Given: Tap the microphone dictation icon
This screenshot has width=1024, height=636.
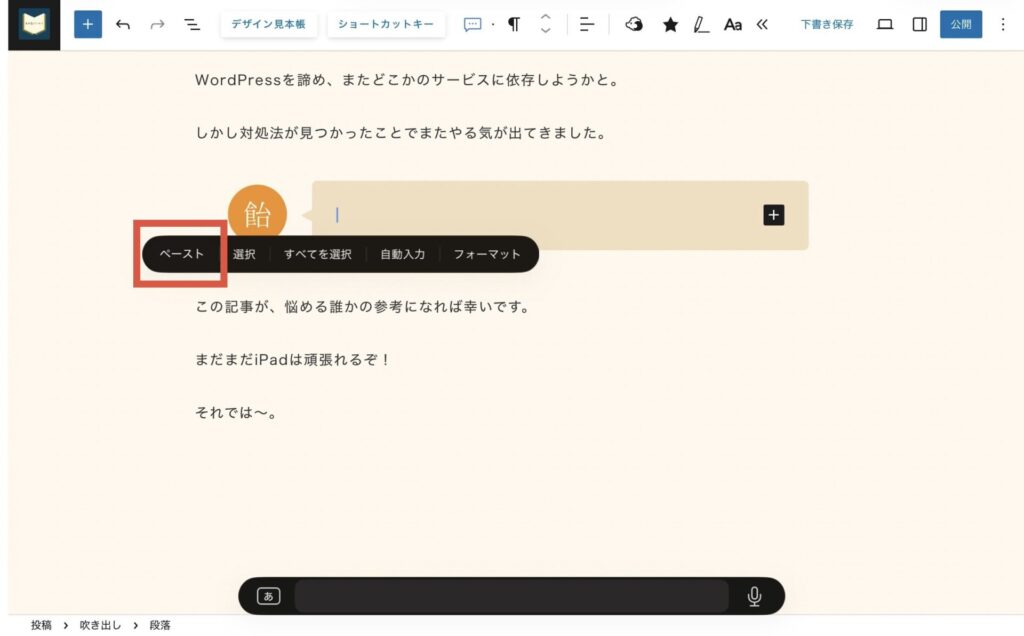Looking at the screenshot, I should click(x=754, y=596).
